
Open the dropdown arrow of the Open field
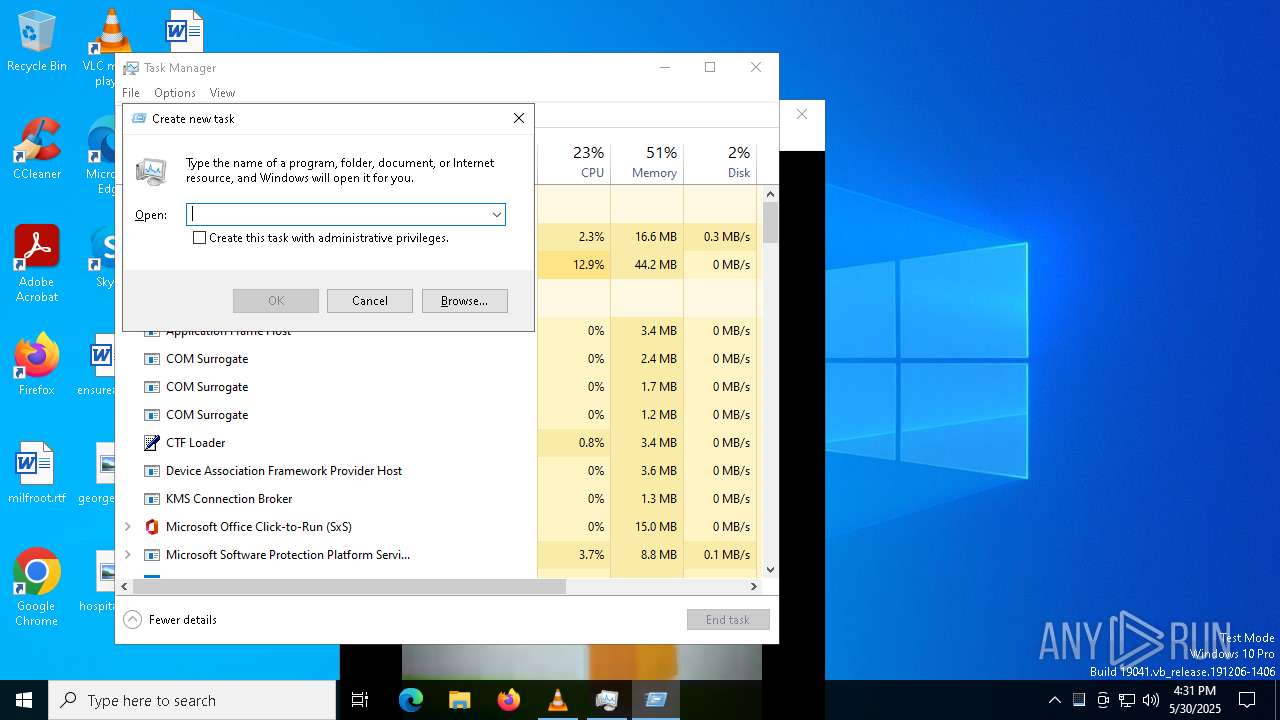pyautogui.click(x=496, y=214)
